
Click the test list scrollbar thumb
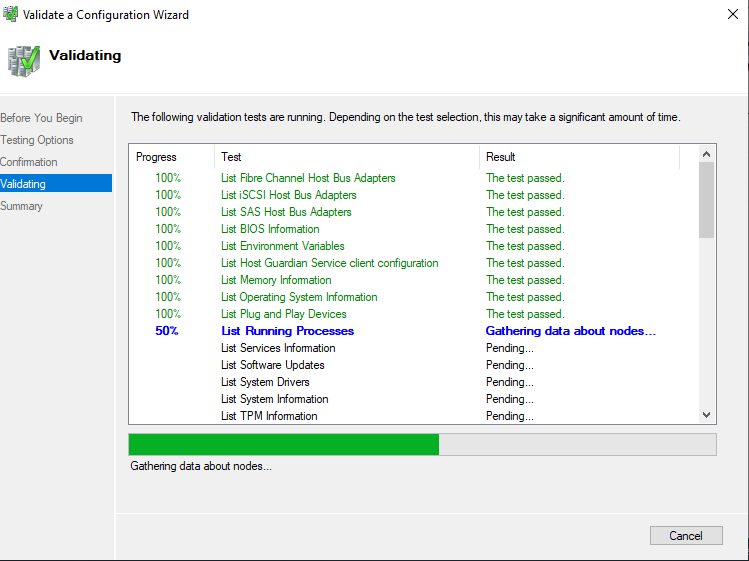click(706, 200)
